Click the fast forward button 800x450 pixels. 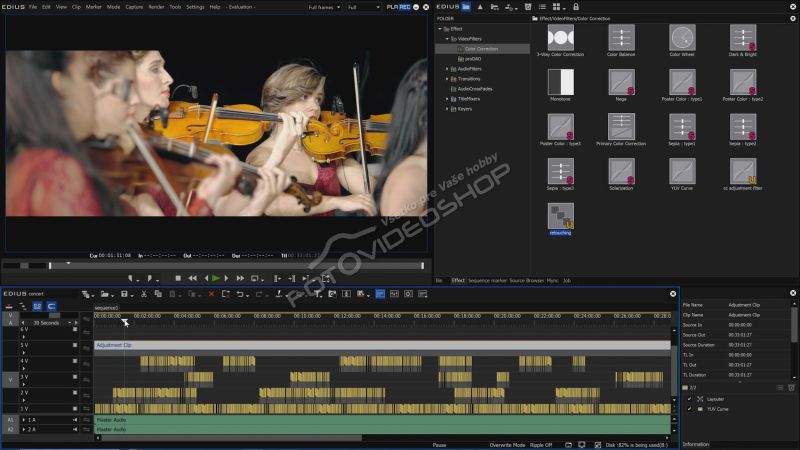(x=240, y=278)
